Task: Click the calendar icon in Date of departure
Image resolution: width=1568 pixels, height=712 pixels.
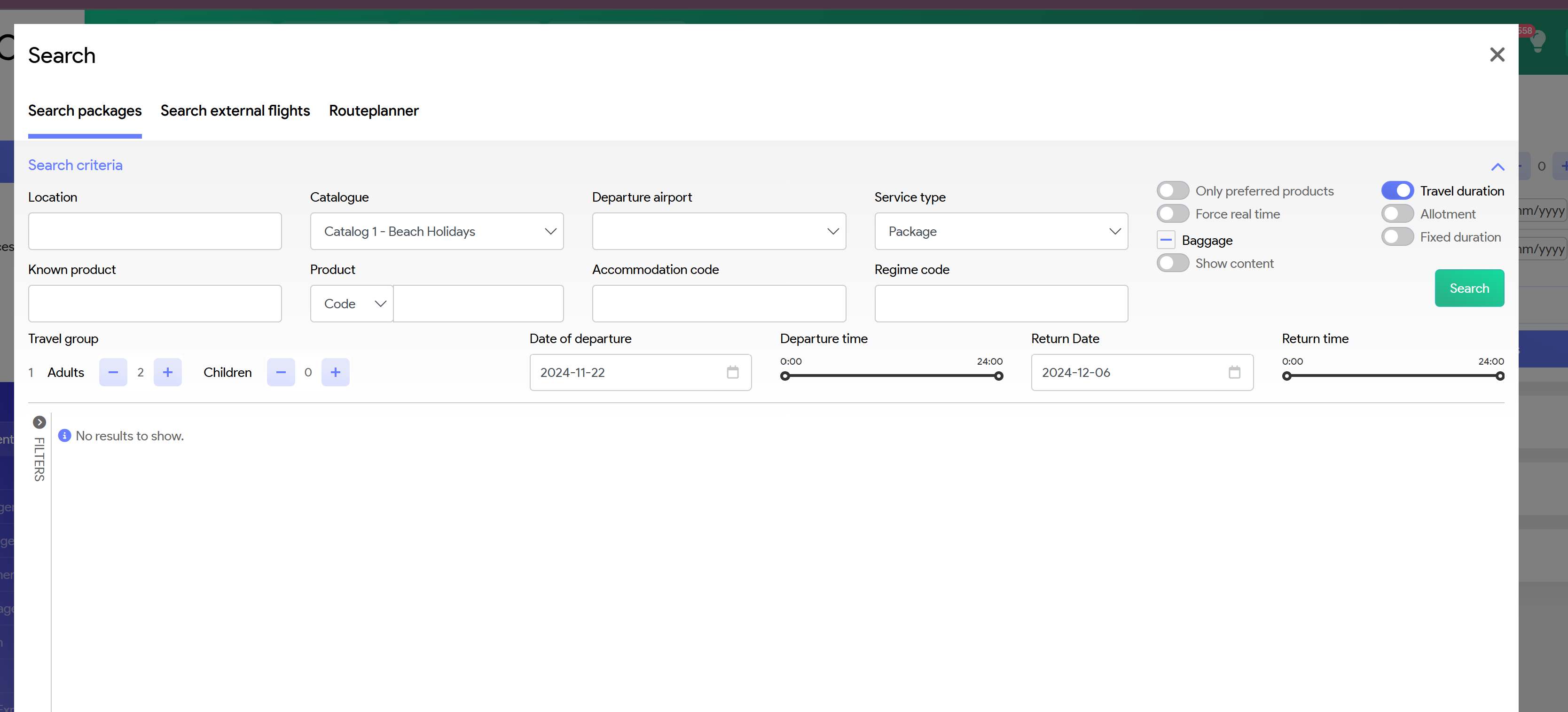Action: (x=732, y=372)
